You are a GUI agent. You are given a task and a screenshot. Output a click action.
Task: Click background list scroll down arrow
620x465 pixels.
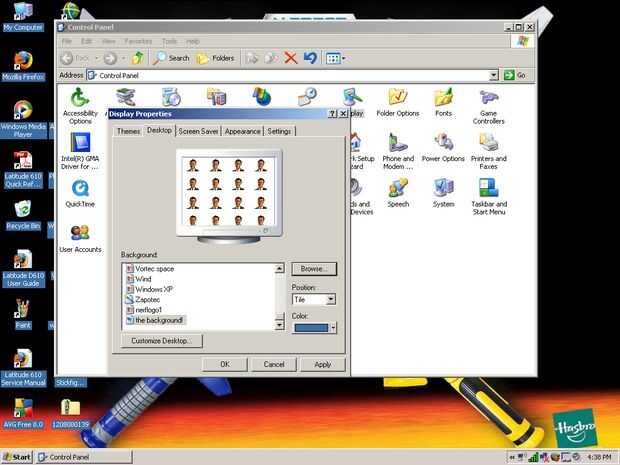(x=279, y=325)
